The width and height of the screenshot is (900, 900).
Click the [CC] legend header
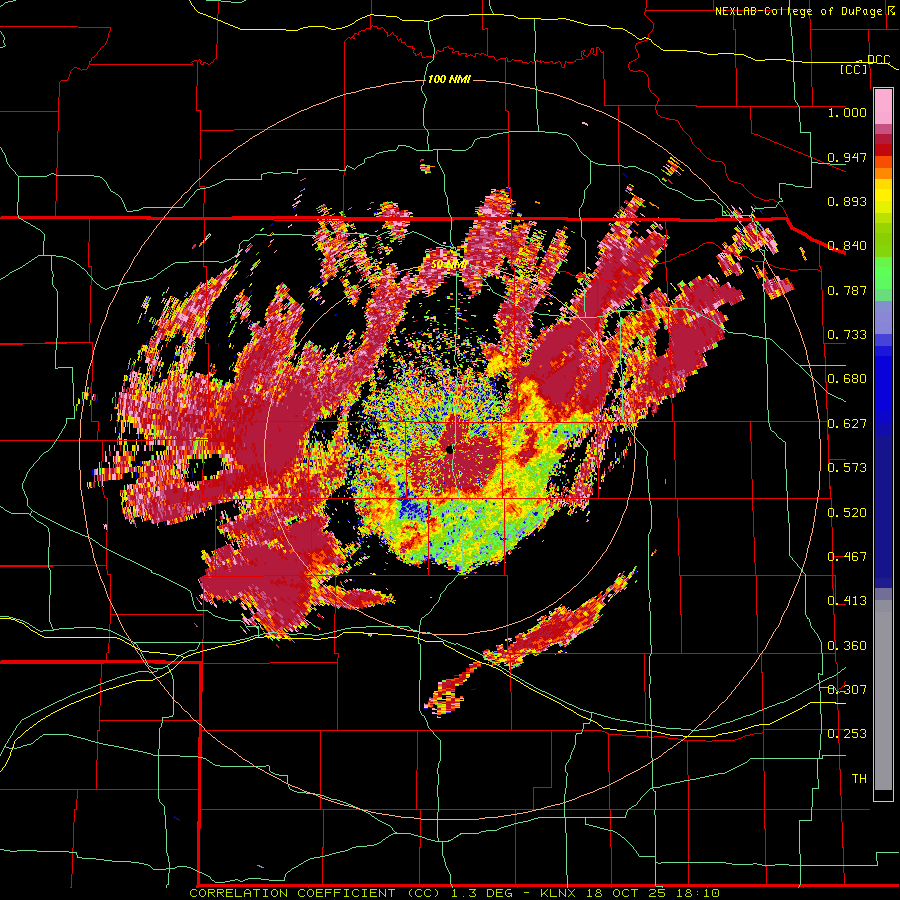[854, 69]
